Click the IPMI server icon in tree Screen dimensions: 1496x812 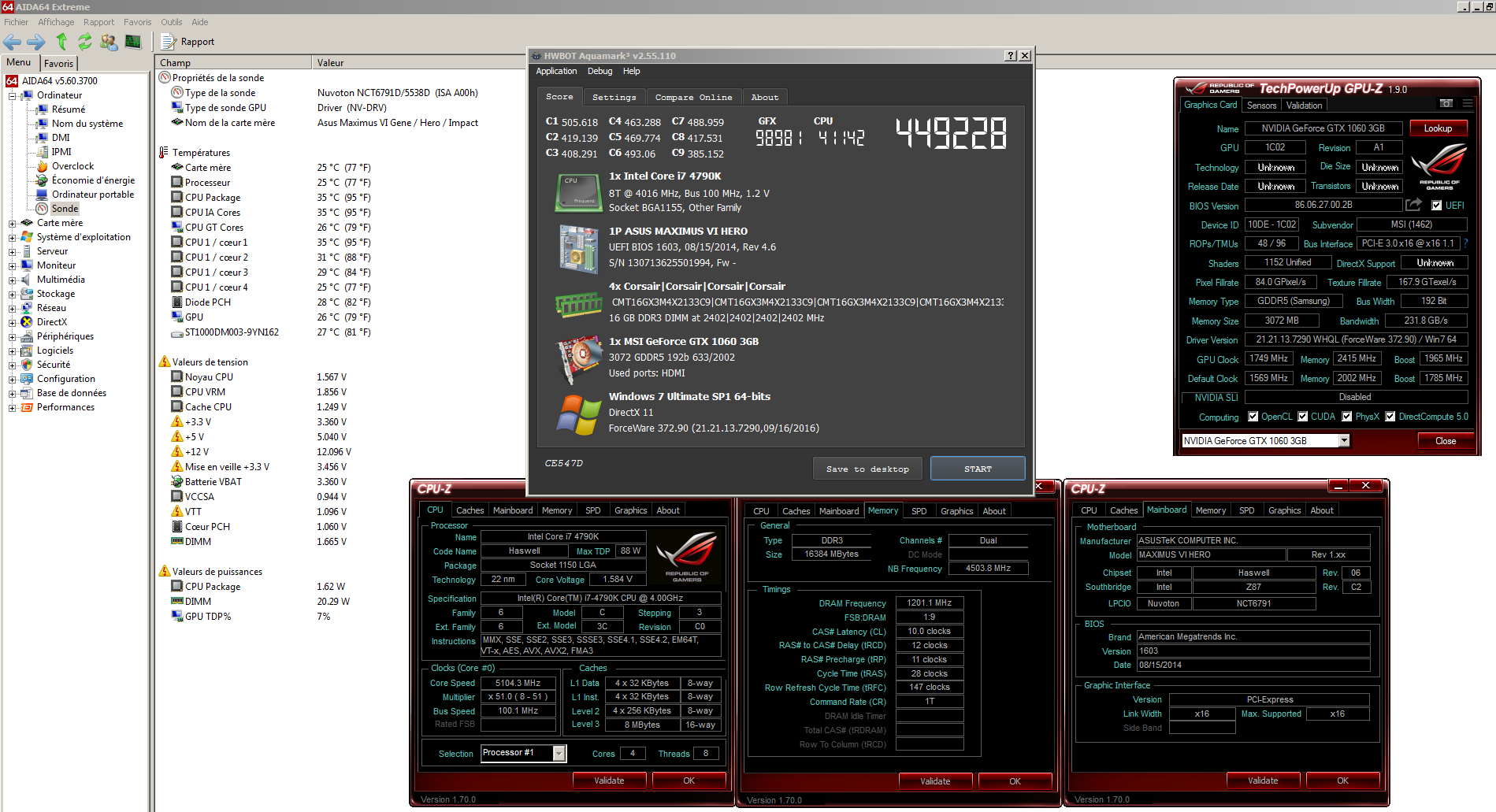pyautogui.click(x=43, y=152)
